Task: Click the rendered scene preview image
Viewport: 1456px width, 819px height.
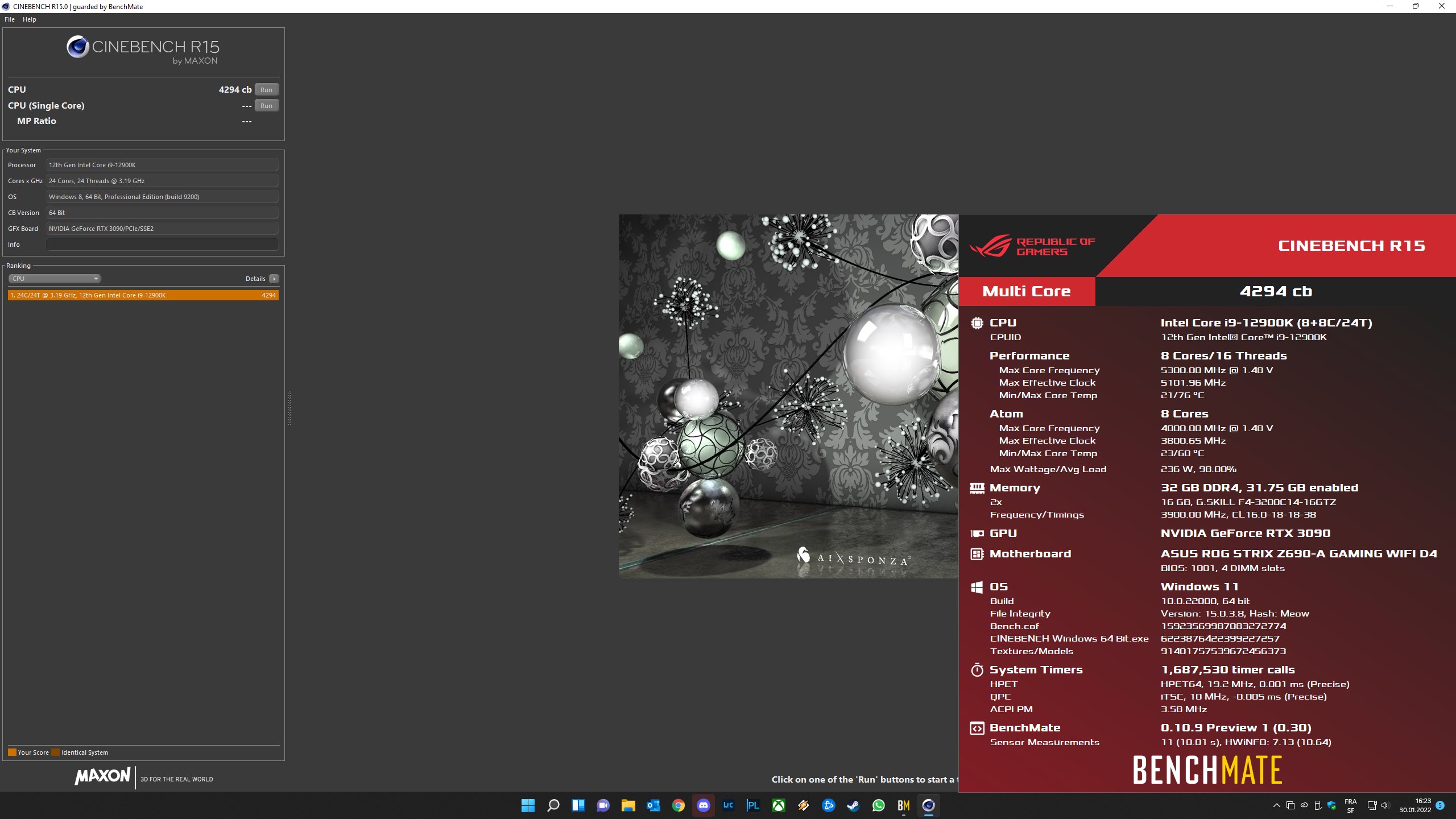Action: (788, 396)
